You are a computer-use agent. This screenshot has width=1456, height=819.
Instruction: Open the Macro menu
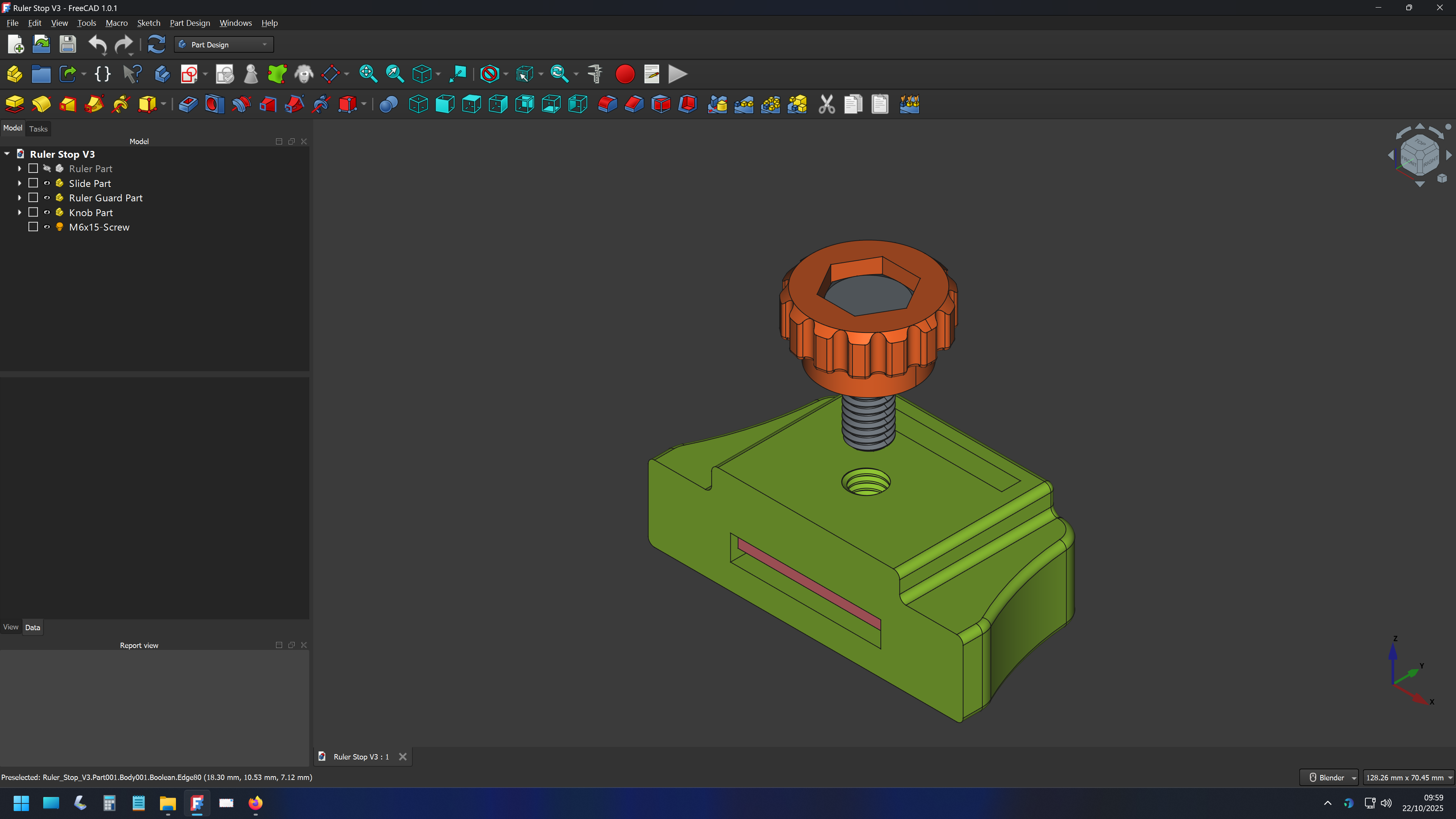point(116,23)
